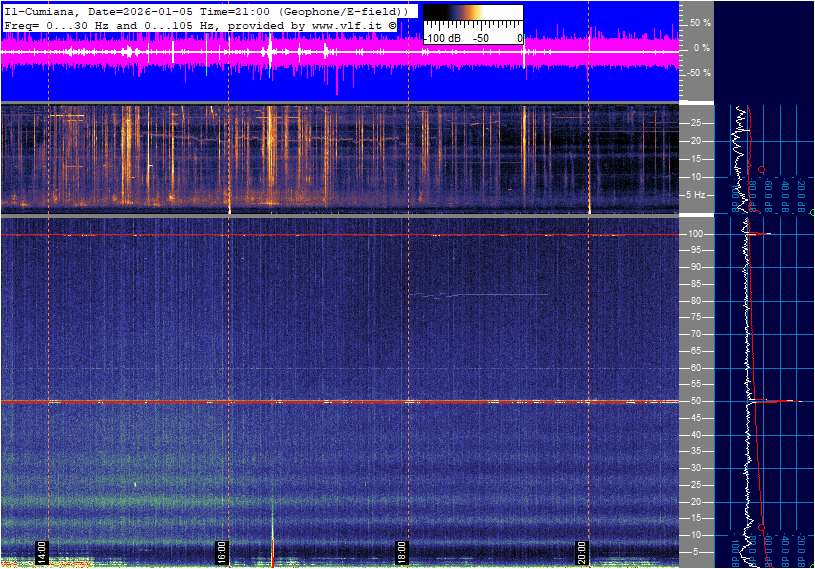
Task: Select the 20:00 time label
Action: [x=582, y=551]
